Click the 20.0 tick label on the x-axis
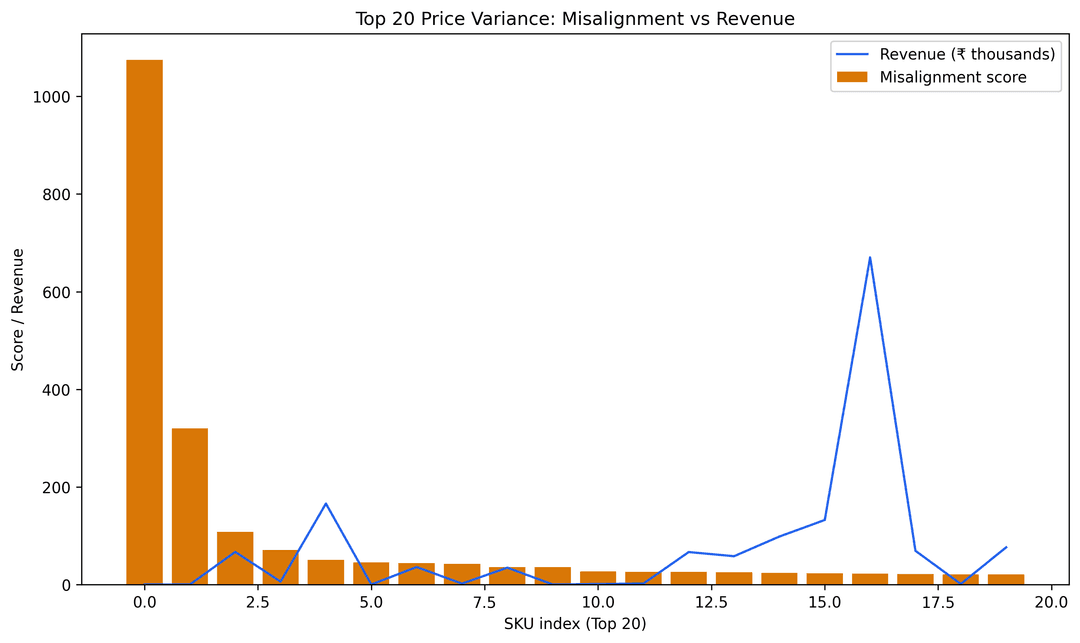The width and height of the screenshot is (1080, 643). click(x=1049, y=600)
